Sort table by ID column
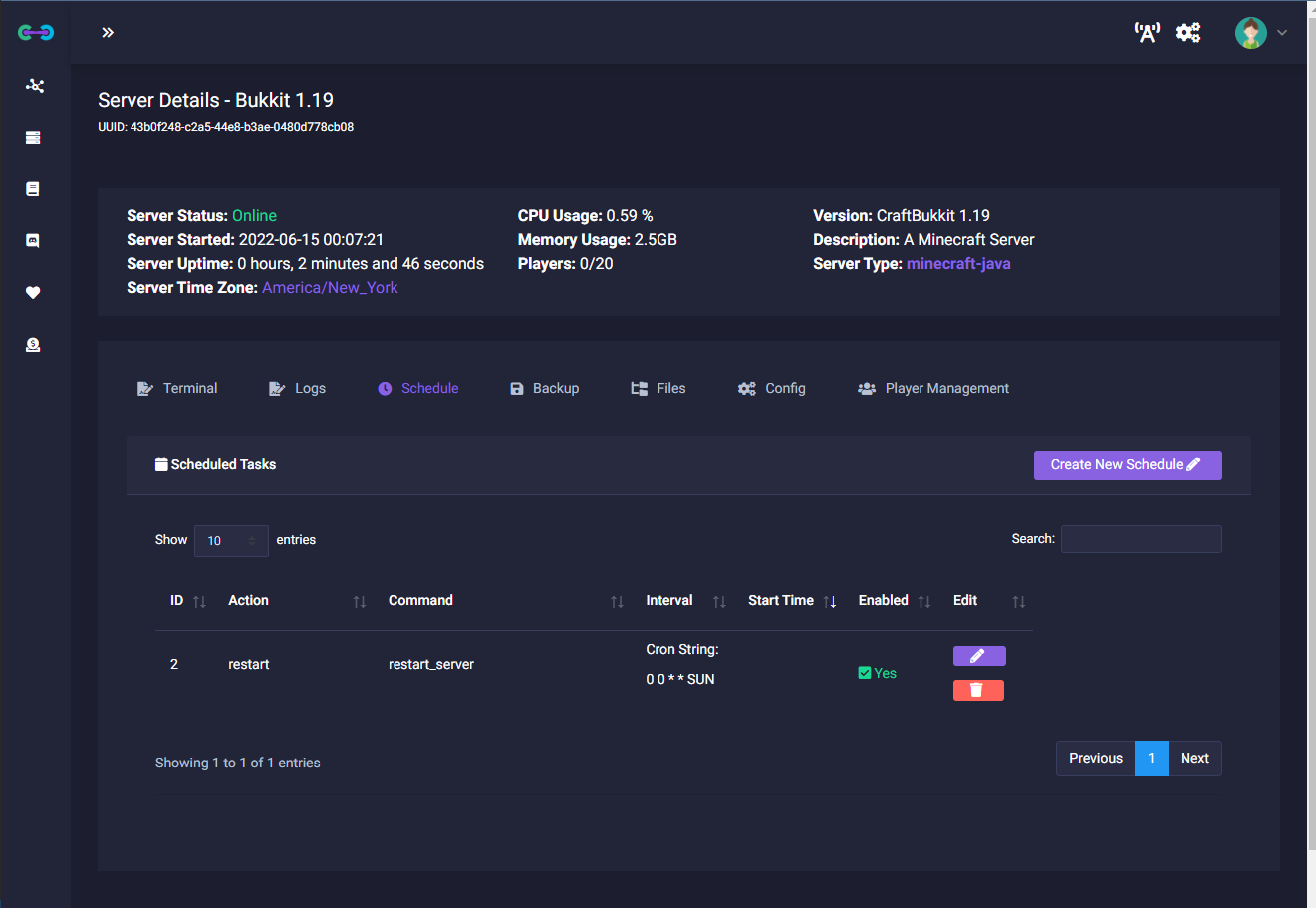Screen dimensions: 1316x917 187,601
